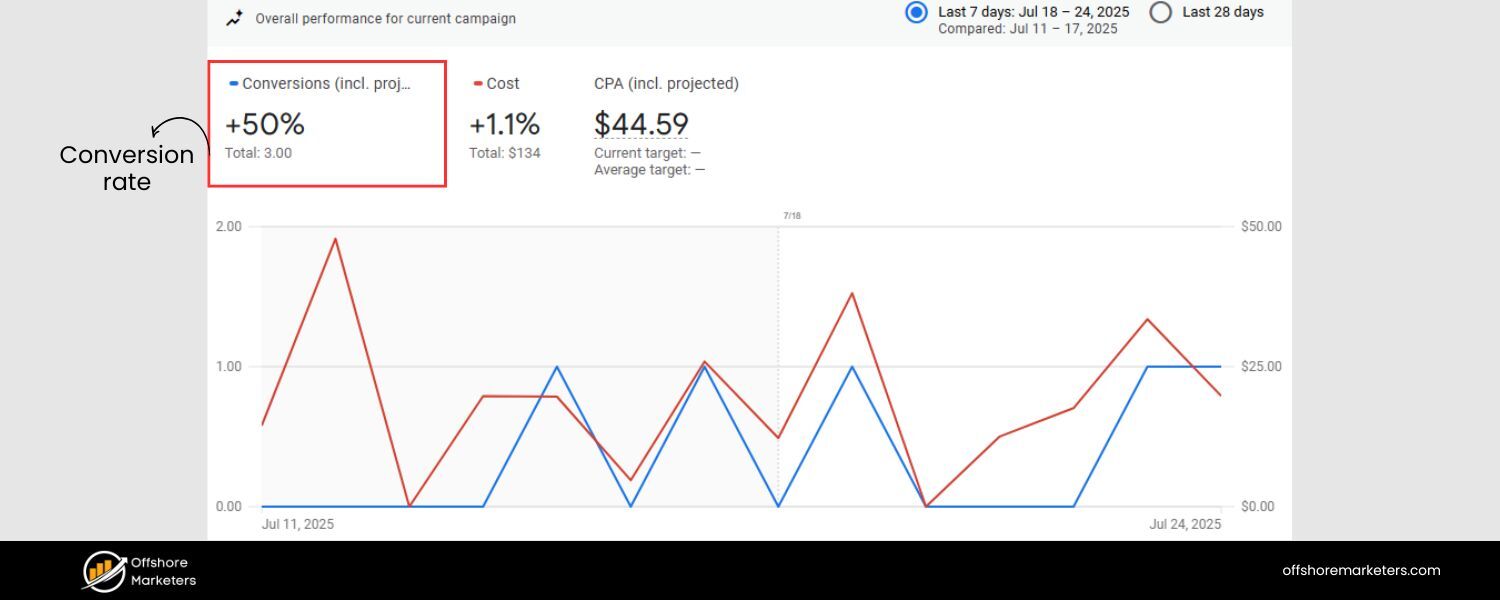Click the 'Jul 24, 2025' date label

(x=1184, y=523)
